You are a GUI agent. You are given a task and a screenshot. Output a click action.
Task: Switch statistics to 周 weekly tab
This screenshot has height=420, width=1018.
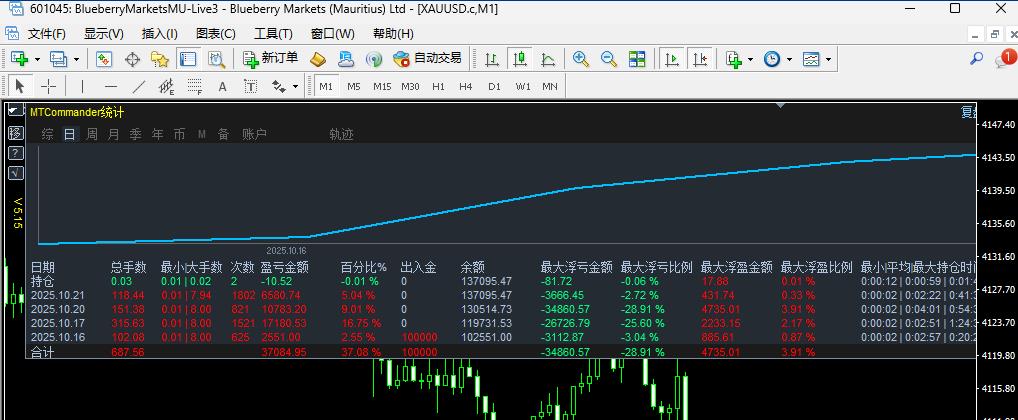[92, 134]
